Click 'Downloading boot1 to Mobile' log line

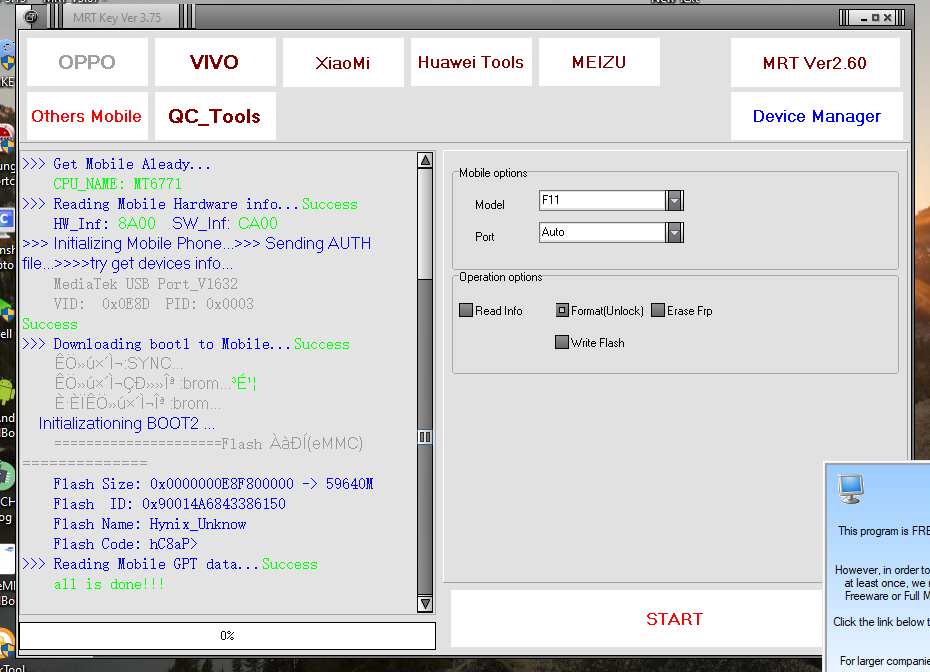pos(186,344)
